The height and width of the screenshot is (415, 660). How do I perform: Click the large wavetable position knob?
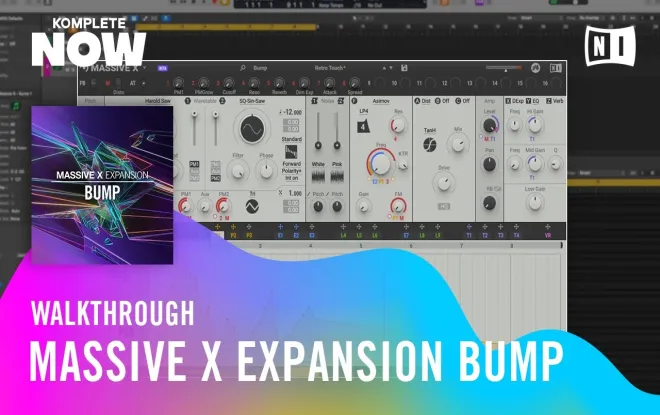252,128
